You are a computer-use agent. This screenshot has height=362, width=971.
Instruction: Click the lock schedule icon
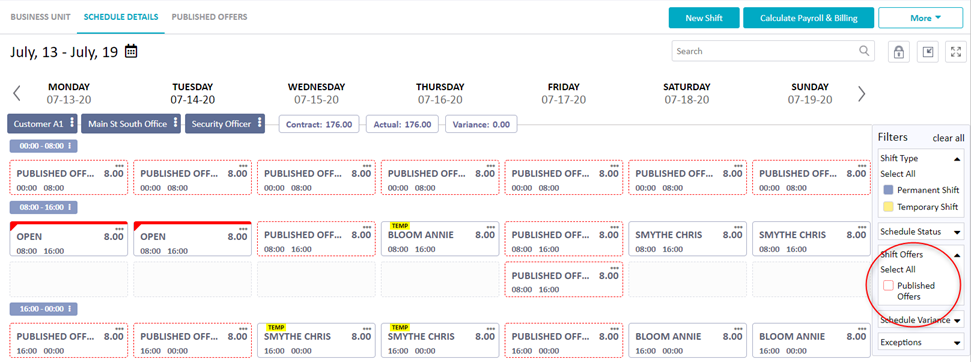pyautogui.click(x=899, y=53)
